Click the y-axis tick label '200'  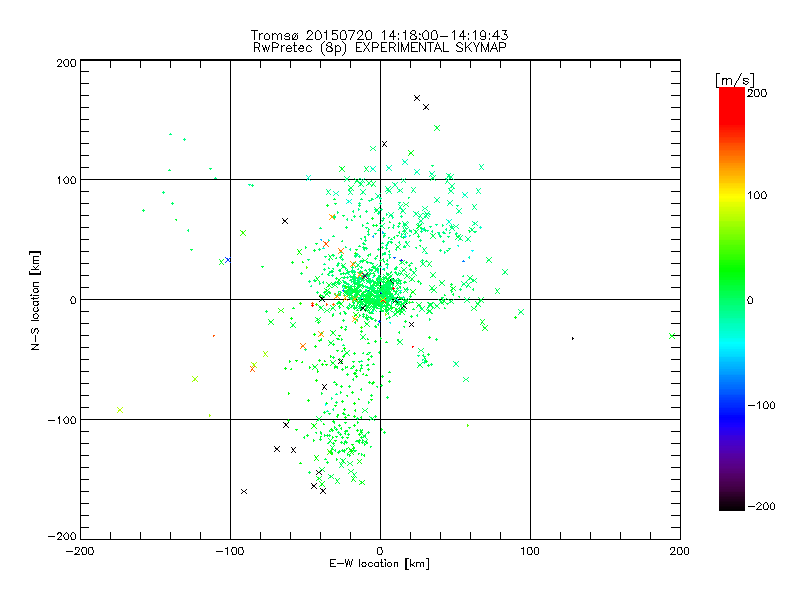[x=66, y=63]
